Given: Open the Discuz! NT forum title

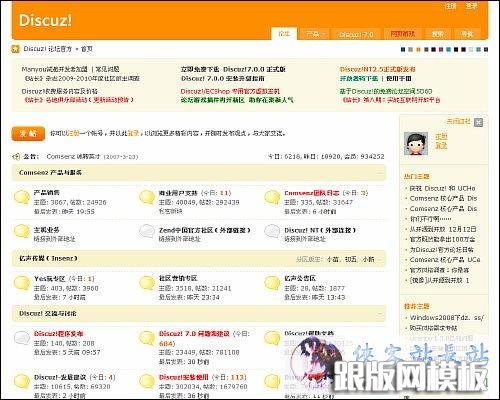Looking at the screenshot, I should (320, 230).
